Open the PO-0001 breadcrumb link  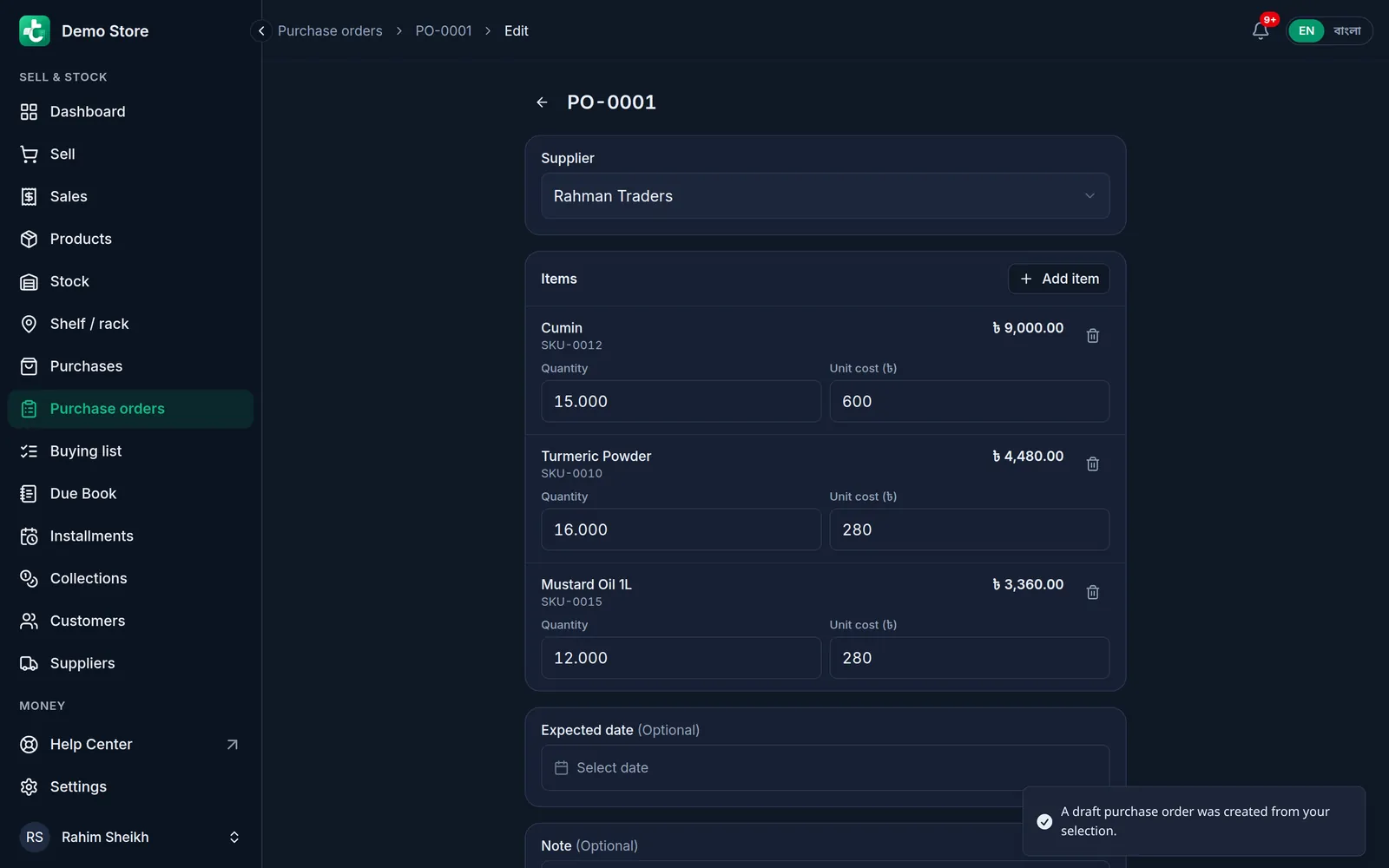pyautogui.click(x=444, y=30)
